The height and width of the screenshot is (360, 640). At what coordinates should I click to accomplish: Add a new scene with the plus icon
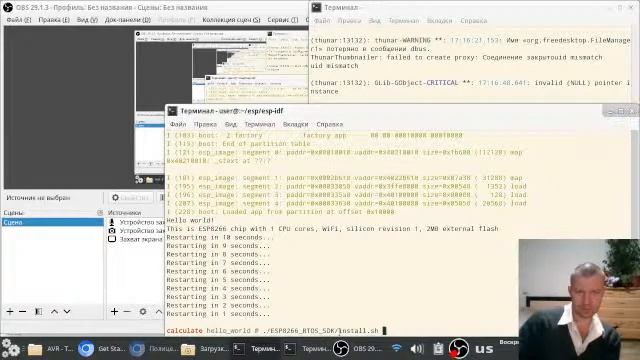point(10,311)
